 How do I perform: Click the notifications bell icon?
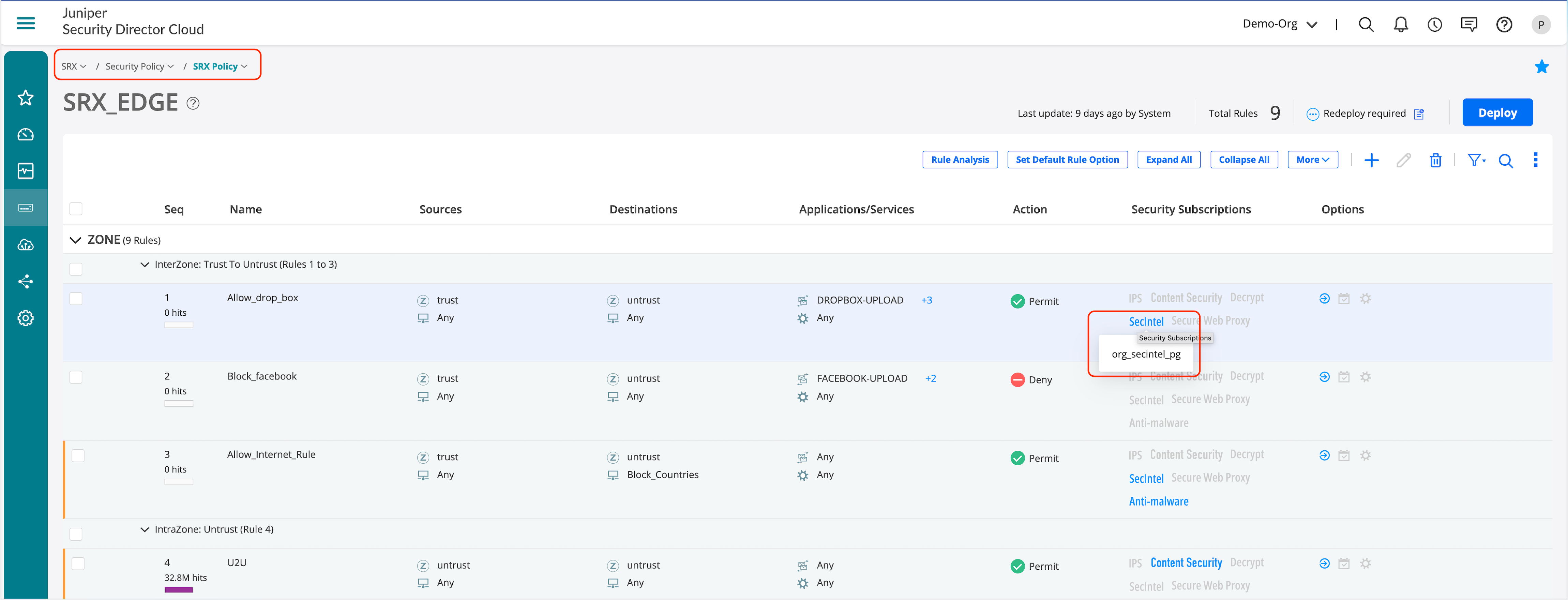1401,24
